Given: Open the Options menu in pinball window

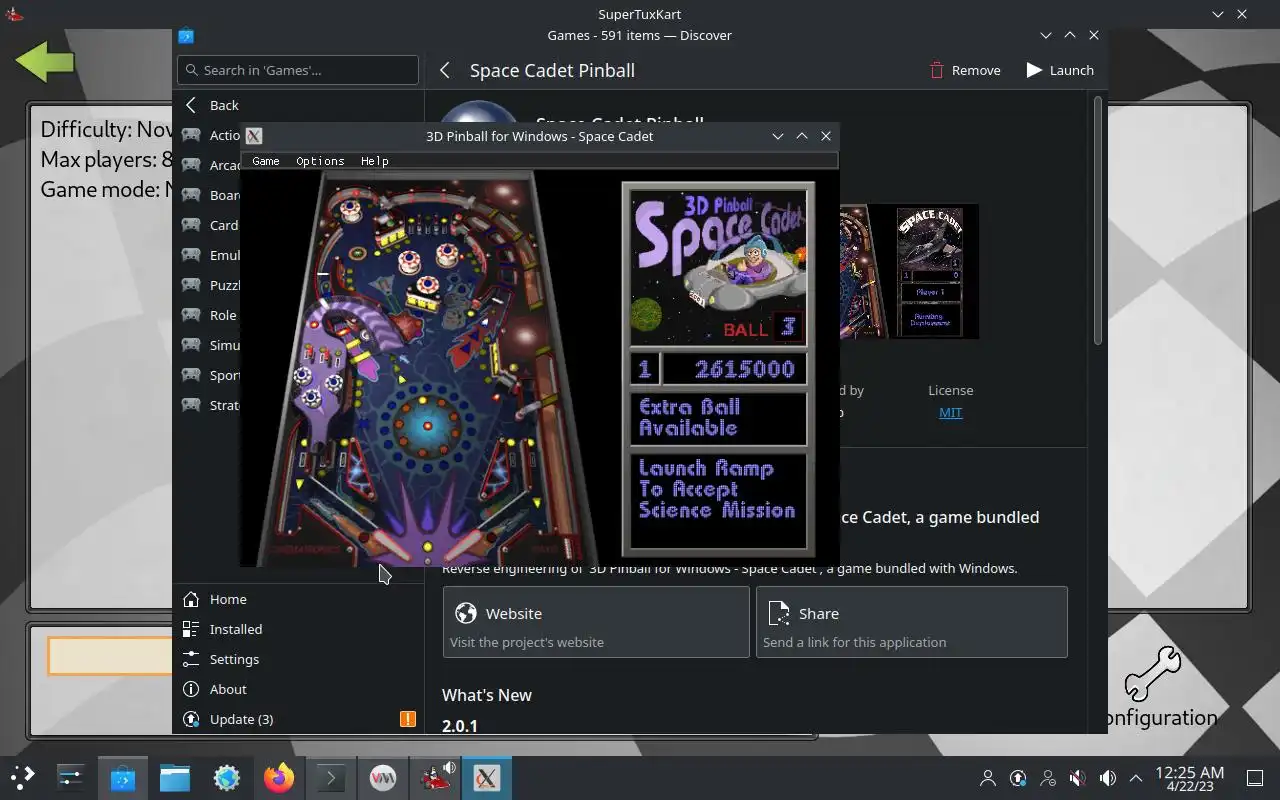Looking at the screenshot, I should (320, 161).
